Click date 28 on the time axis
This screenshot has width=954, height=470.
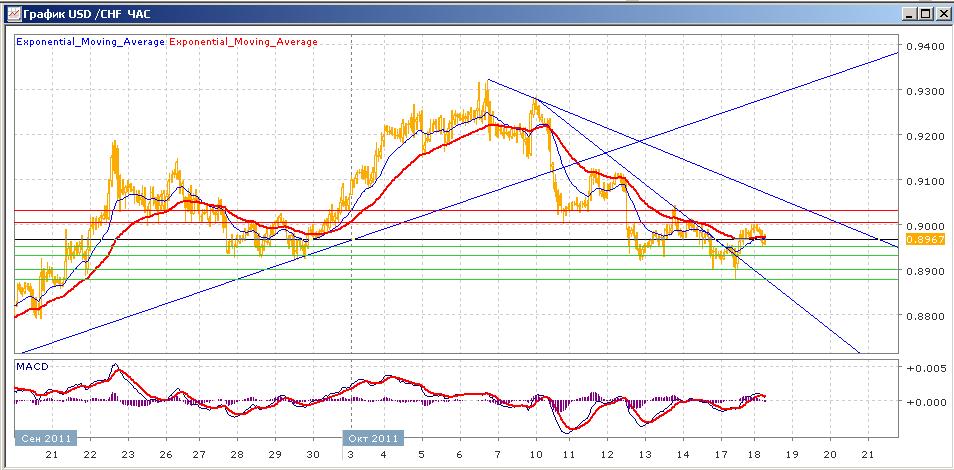[x=237, y=455]
